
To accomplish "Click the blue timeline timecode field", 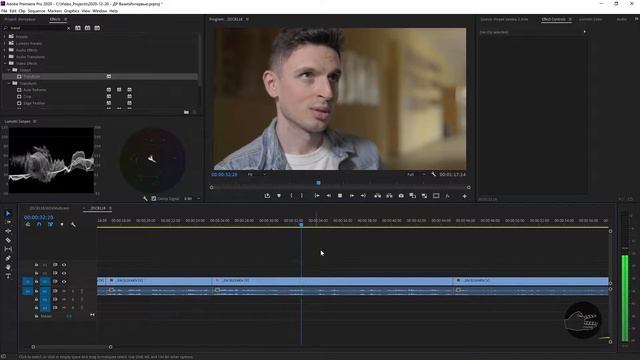I will point(38,218).
